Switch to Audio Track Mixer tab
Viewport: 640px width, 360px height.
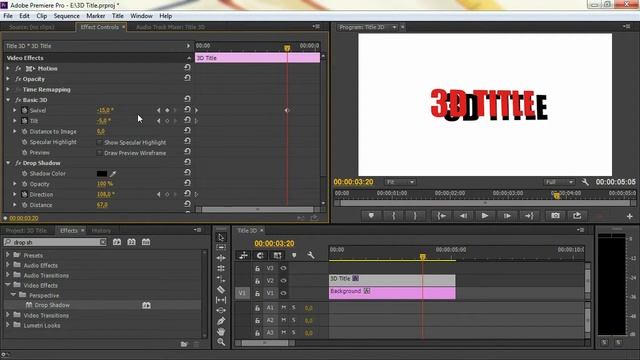[170, 27]
